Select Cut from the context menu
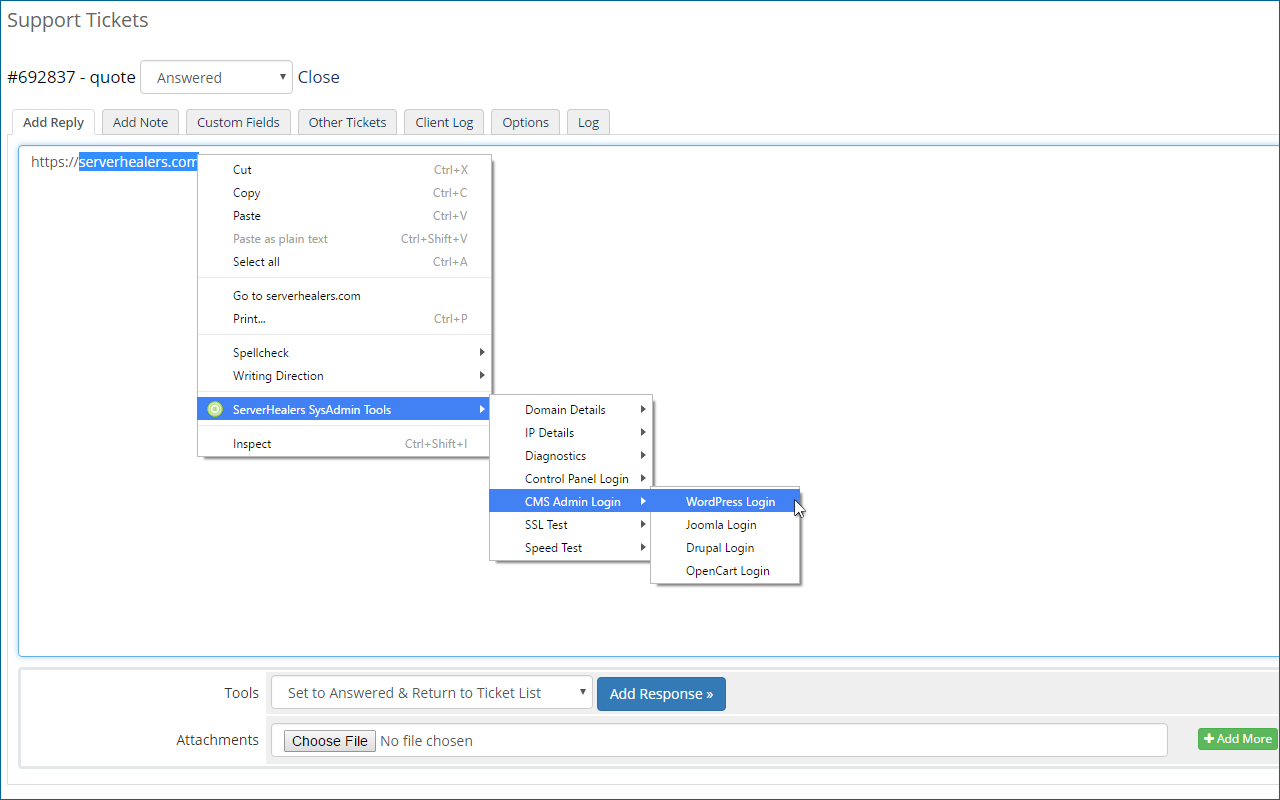1280x800 pixels. tap(344, 170)
